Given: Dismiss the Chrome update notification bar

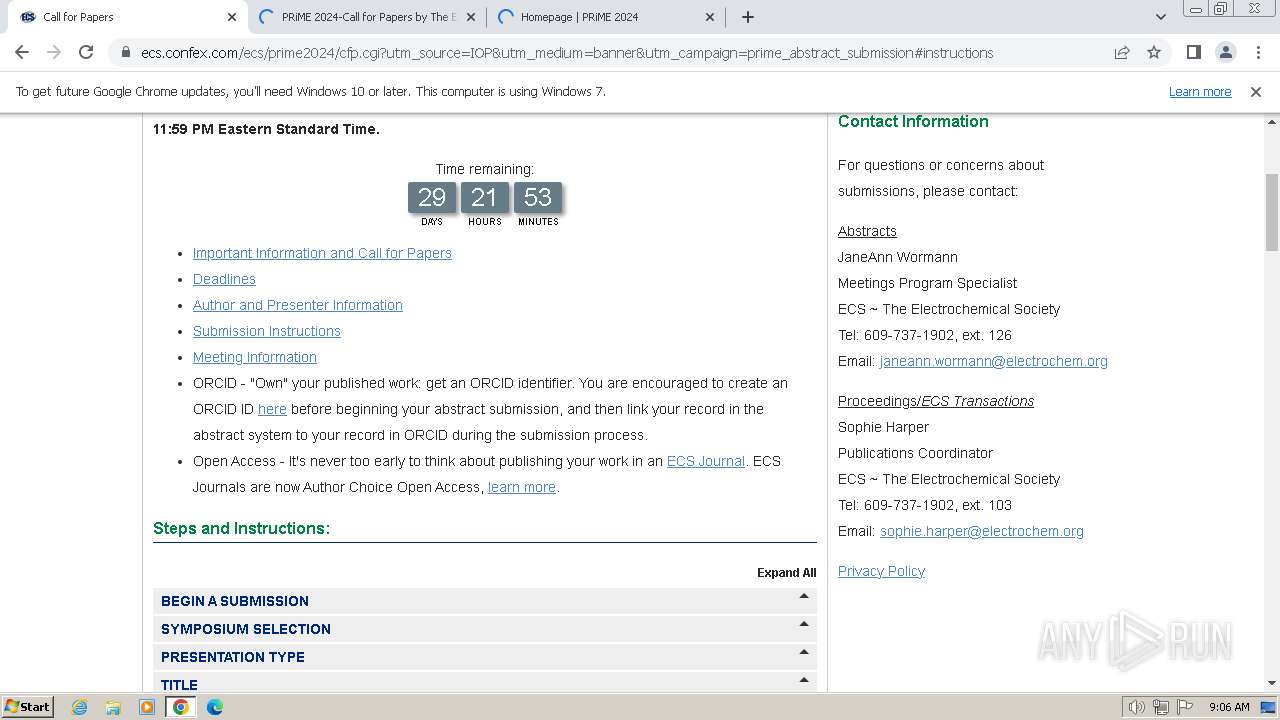Looking at the screenshot, I should coord(1256,92).
